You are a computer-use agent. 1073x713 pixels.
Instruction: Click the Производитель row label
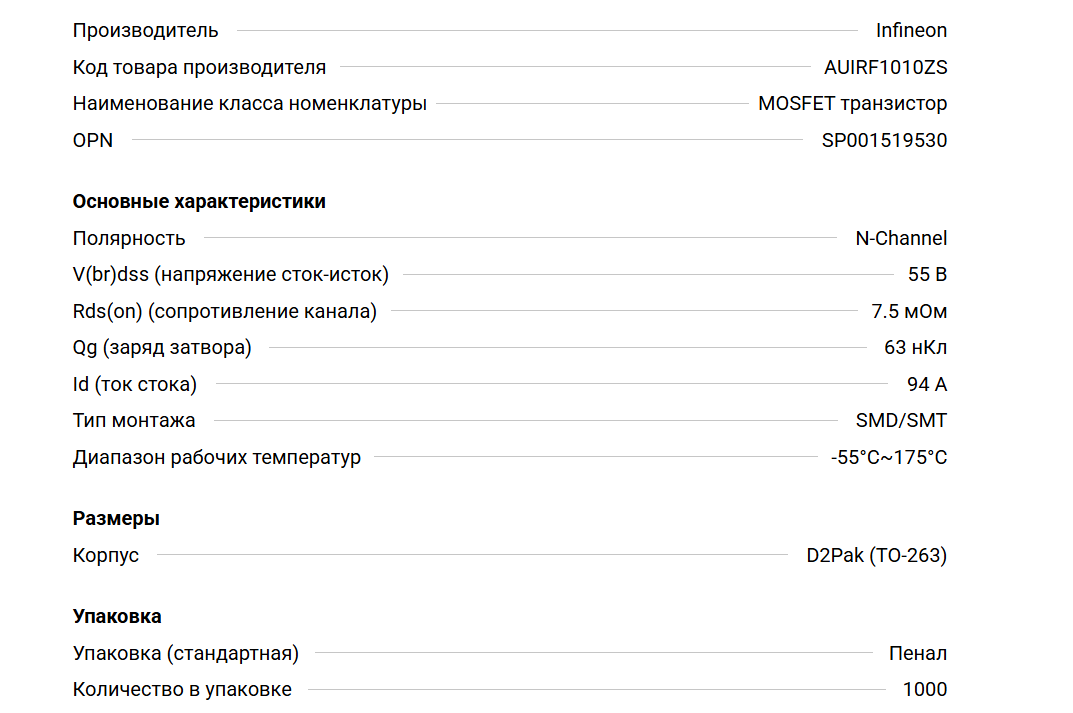(x=145, y=31)
